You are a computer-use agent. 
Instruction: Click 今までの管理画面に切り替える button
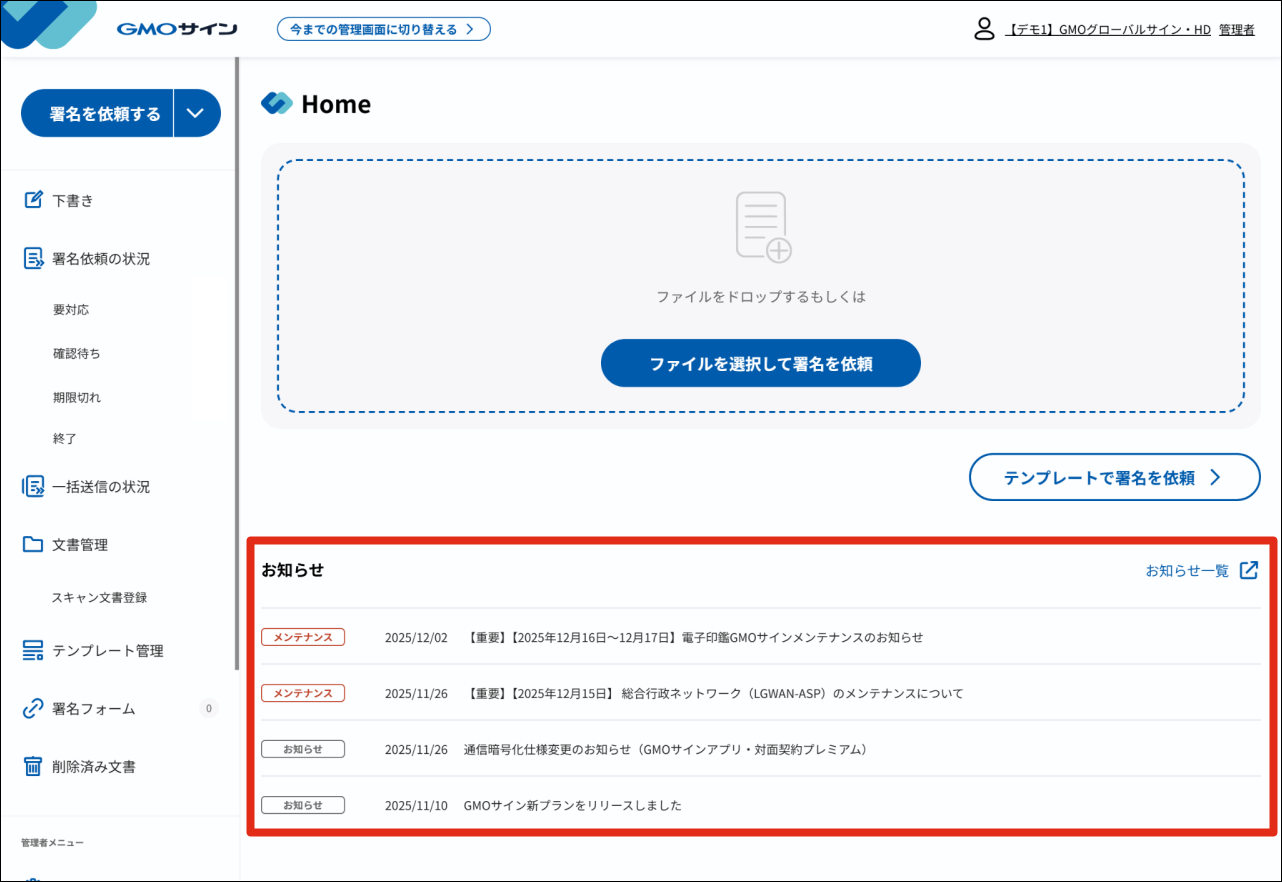(x=383, y=29)
